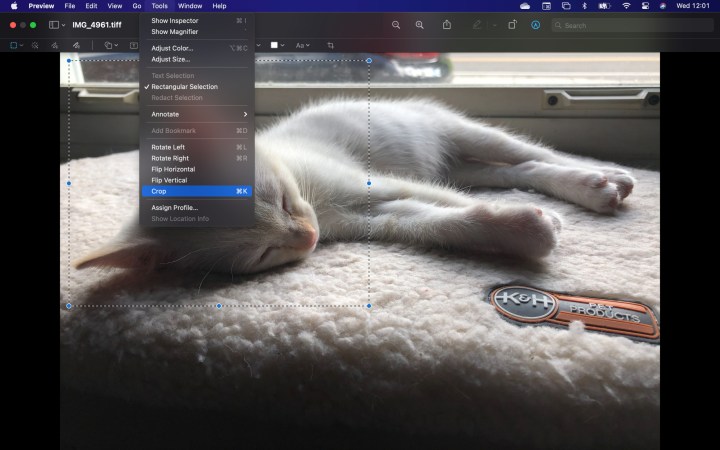Click the bottom-middle selection handle
The image size is (720, 450).
tap(219, 306)
